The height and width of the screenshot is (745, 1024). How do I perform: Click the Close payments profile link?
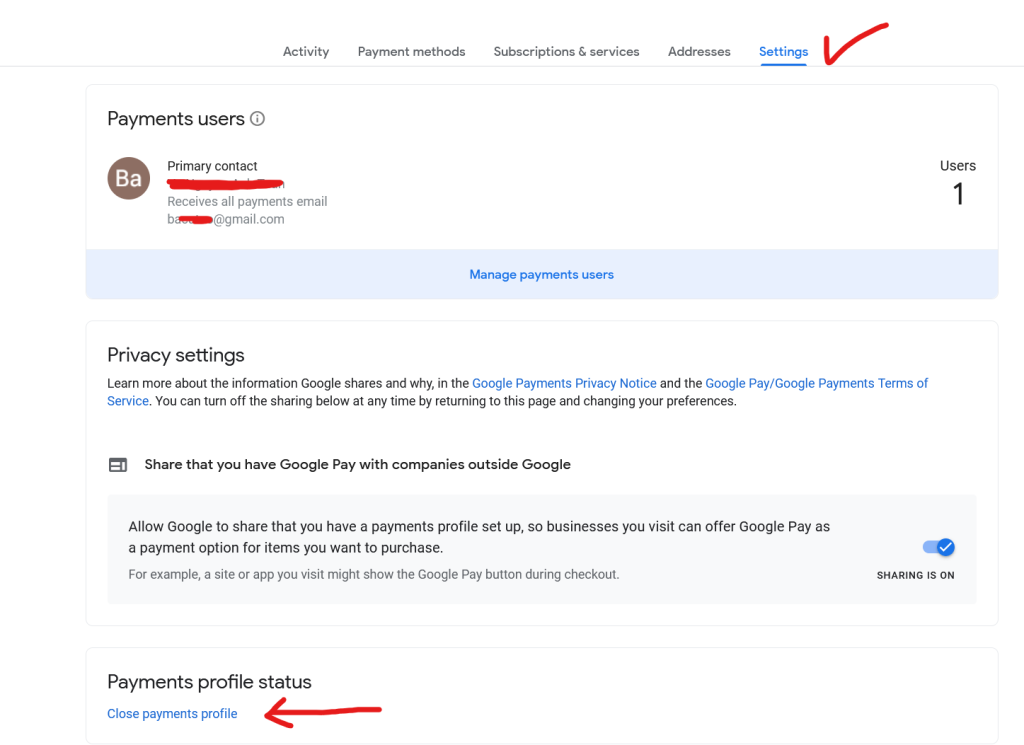[172, 714]
